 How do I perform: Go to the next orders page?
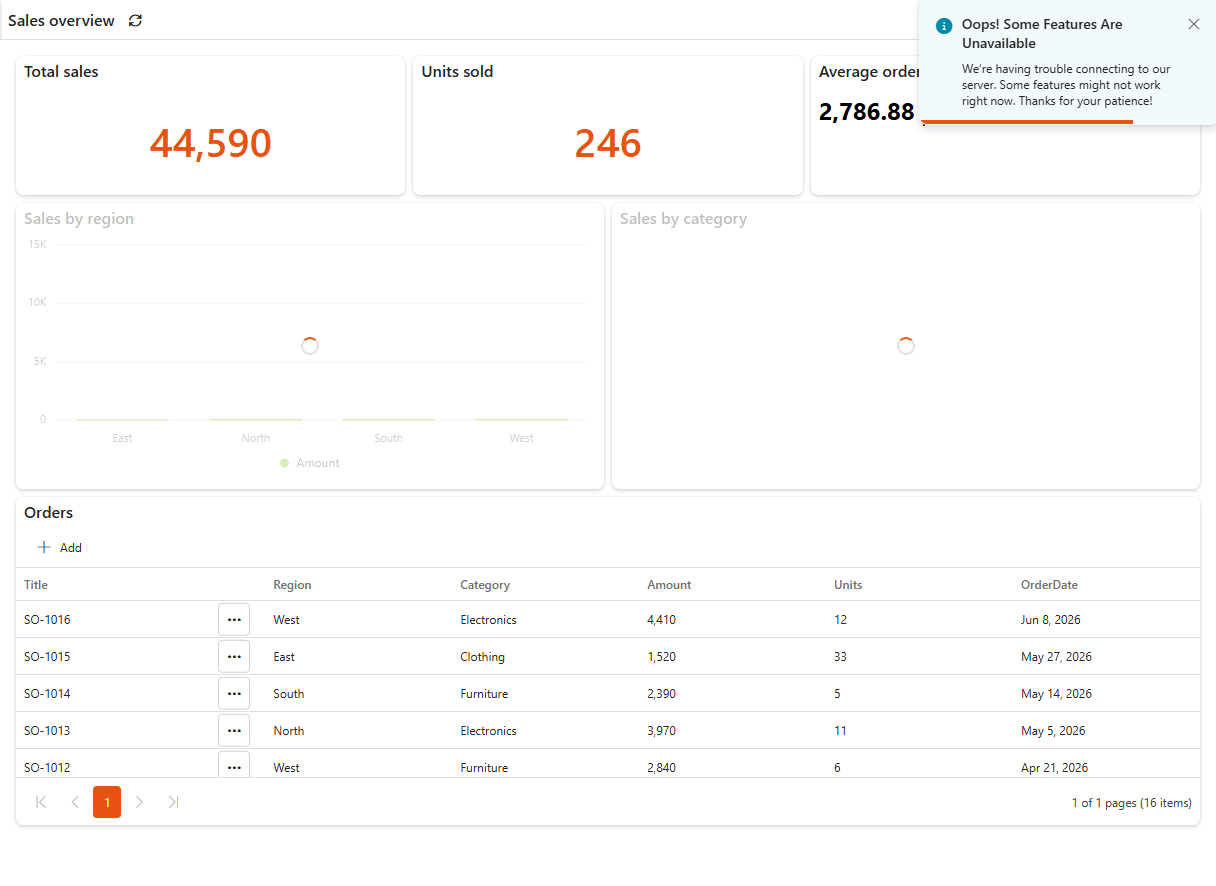click(140, 802)
